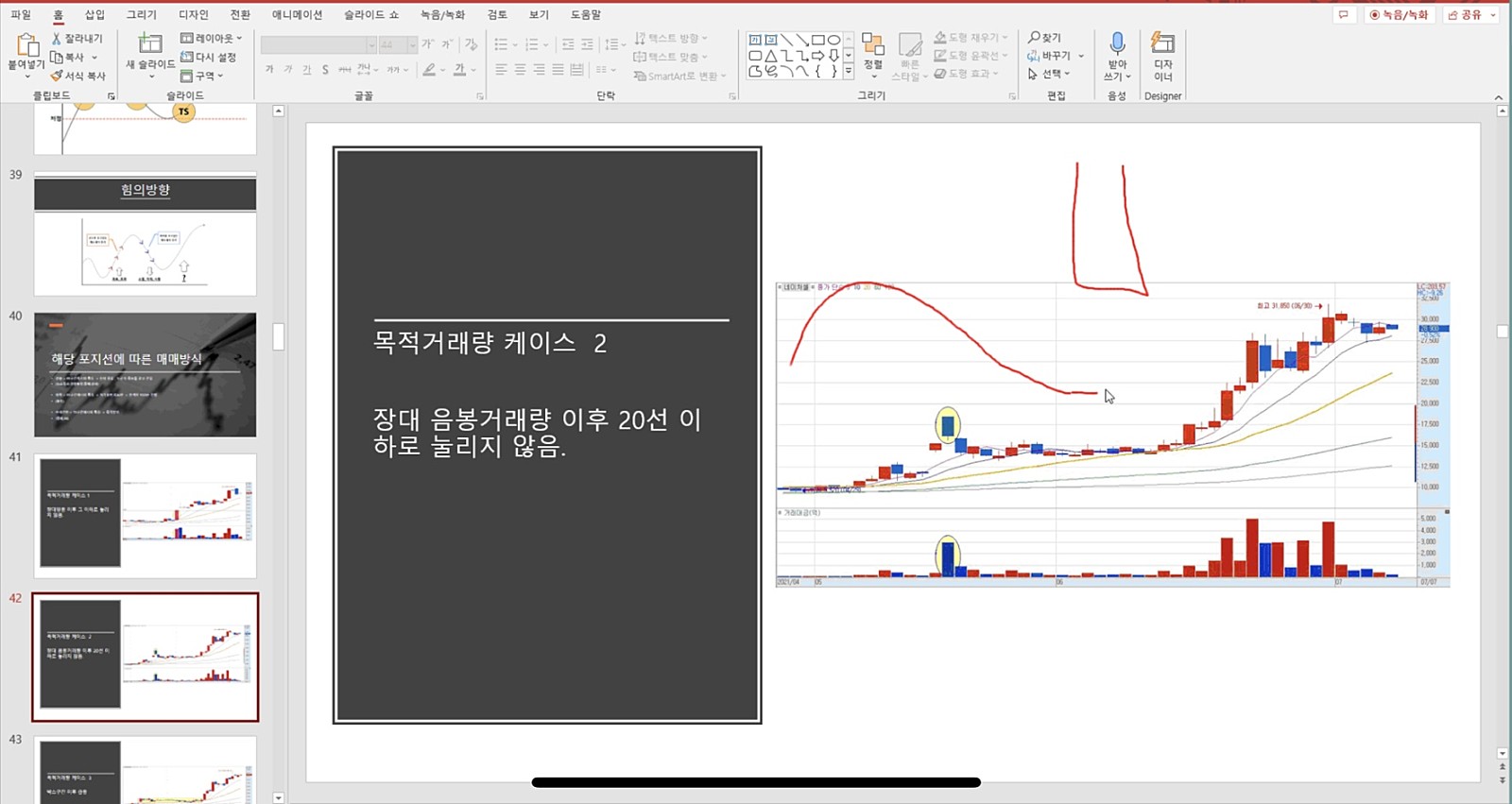Toggle underline text formatting
Viewport: 1512px width, 804px height.
click(306, 70)
